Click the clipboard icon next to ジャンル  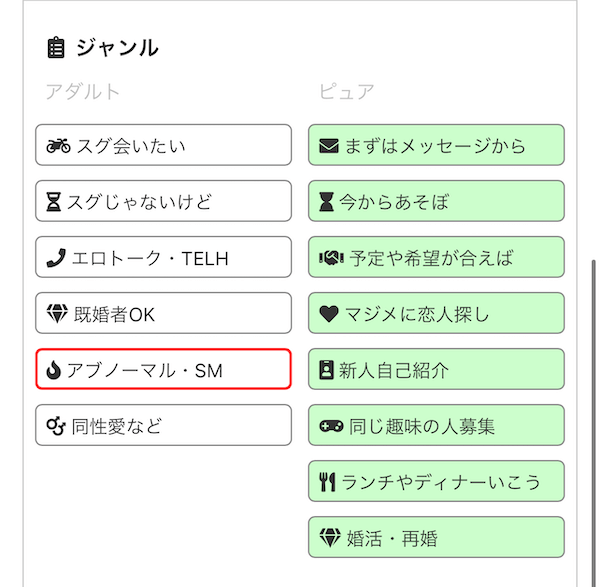point(56,48)
